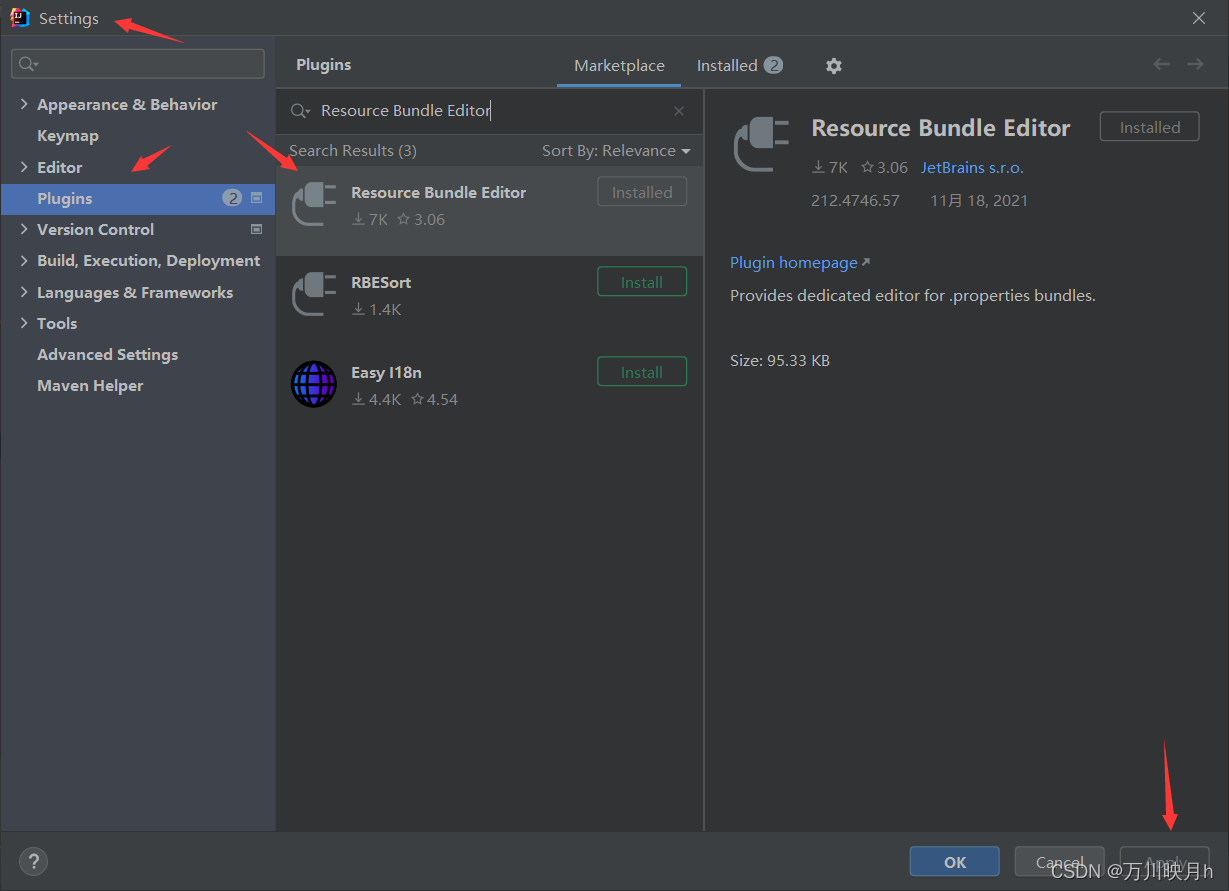Select the Easy I18n result name
Screen dimensions: 1229x891
[x=386, y=372]
